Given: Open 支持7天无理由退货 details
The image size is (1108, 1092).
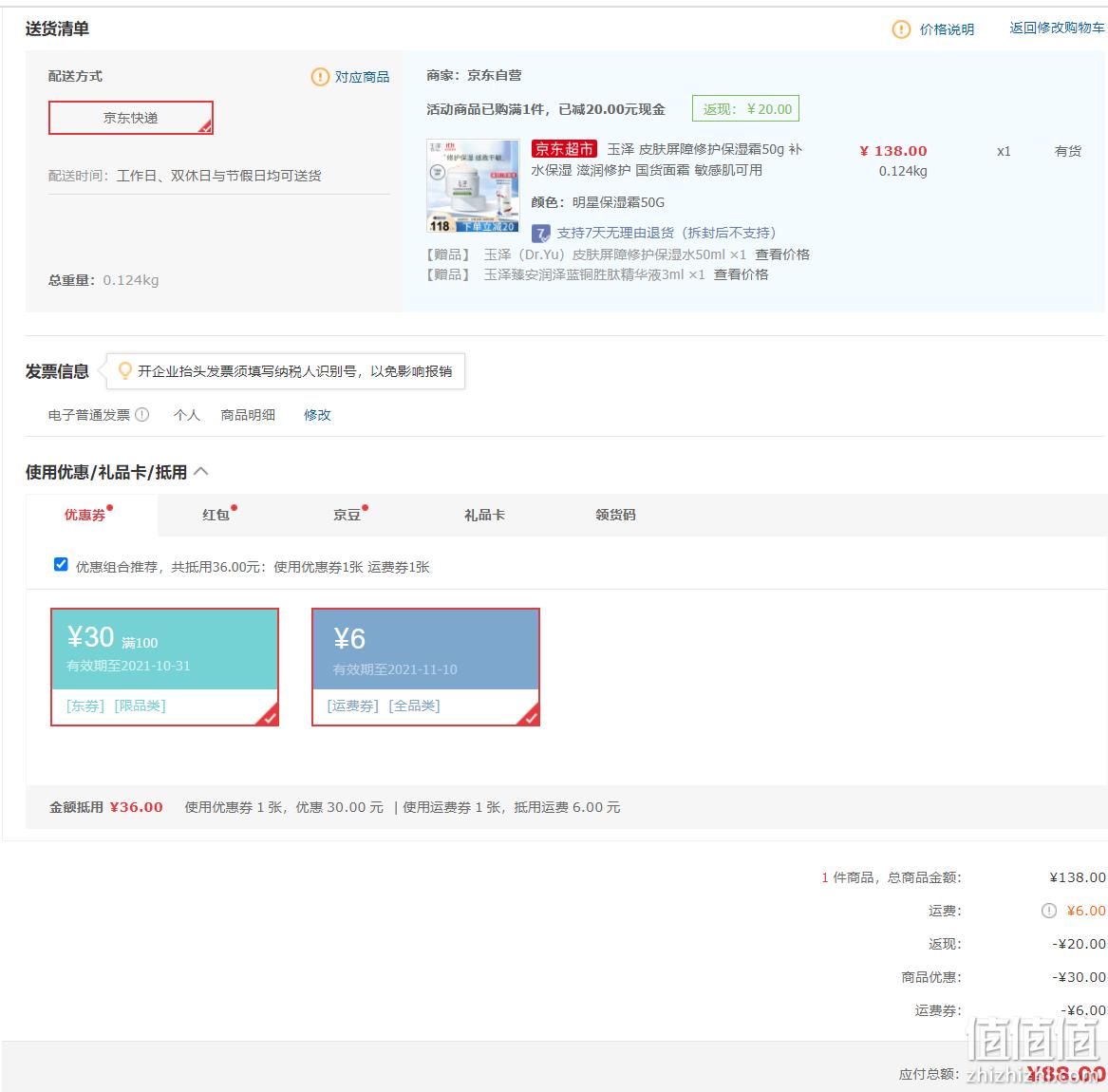Looking at the screenshot, I should pyautogui.click(x=667, y=233).
